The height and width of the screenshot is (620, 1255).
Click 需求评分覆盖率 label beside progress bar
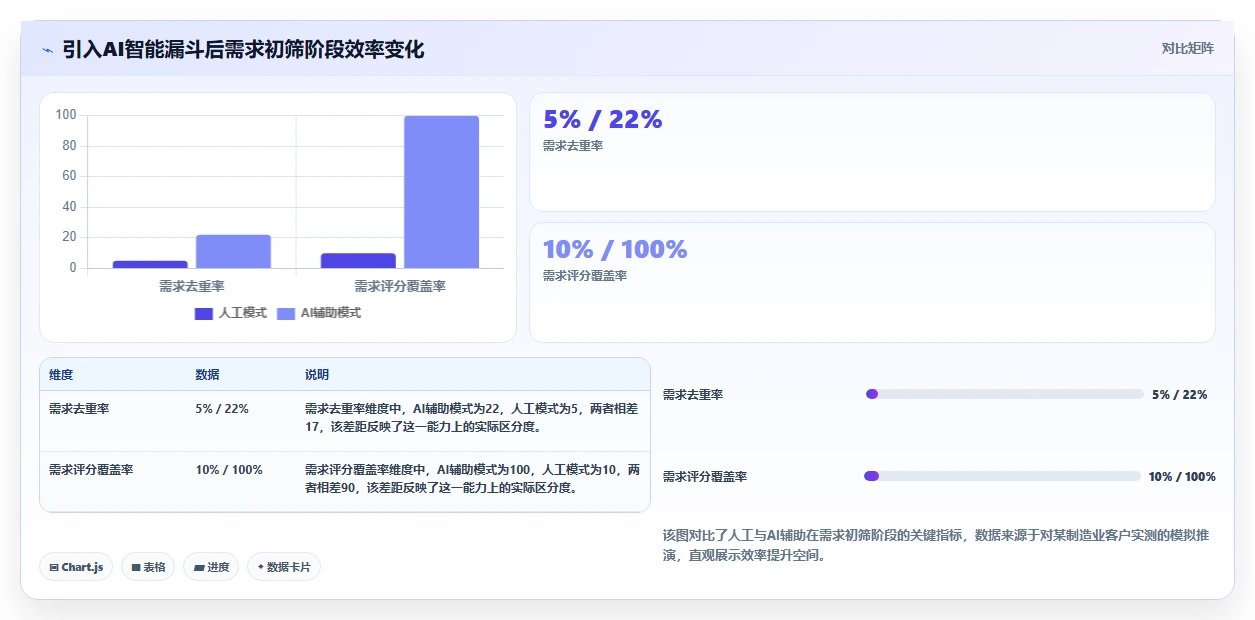point(705,477)
